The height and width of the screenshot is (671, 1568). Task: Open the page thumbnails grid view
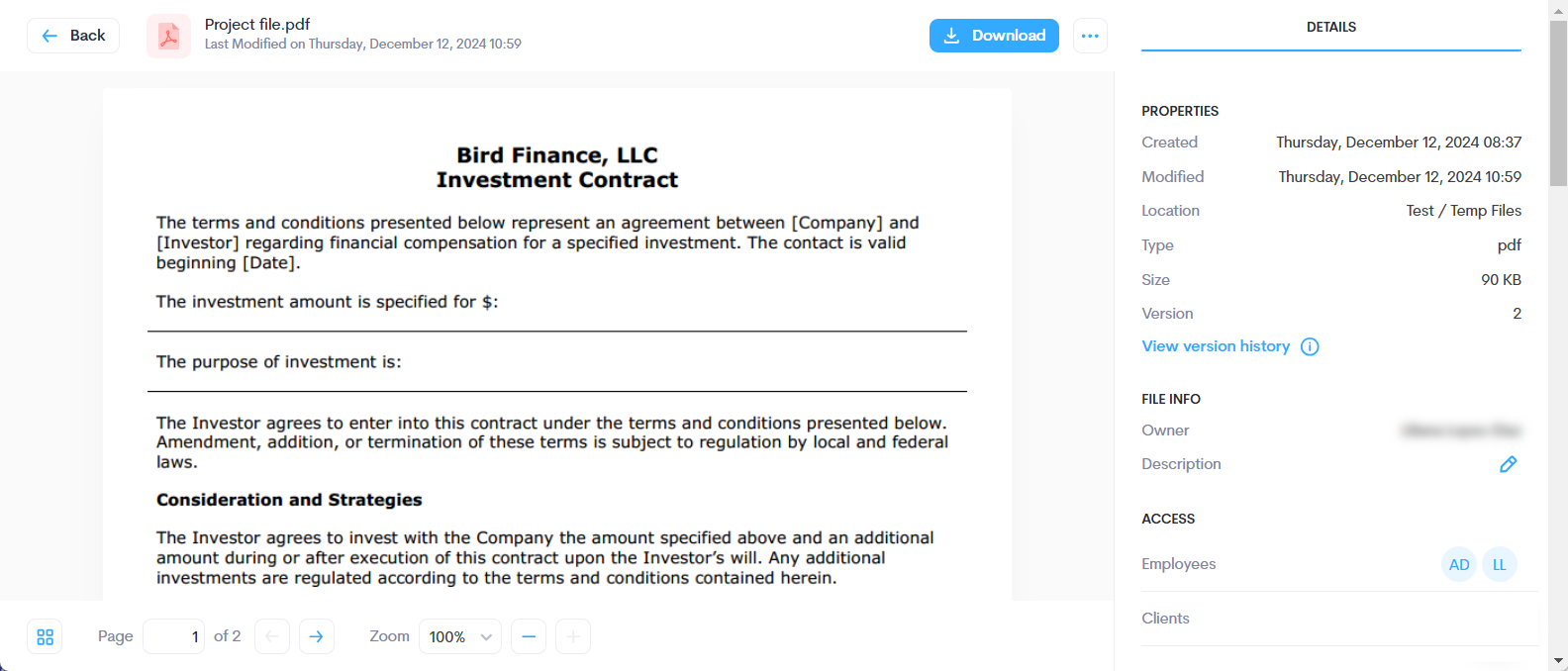[x=45, y=636]
